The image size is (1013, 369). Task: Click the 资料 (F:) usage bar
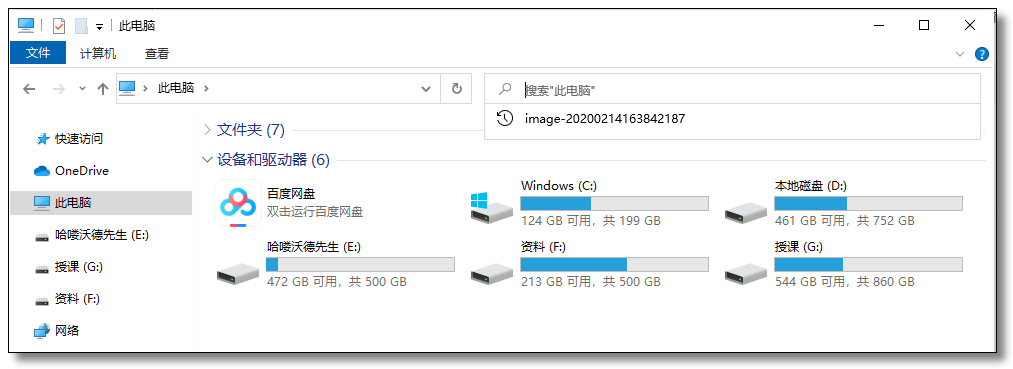tap(614, 264)
